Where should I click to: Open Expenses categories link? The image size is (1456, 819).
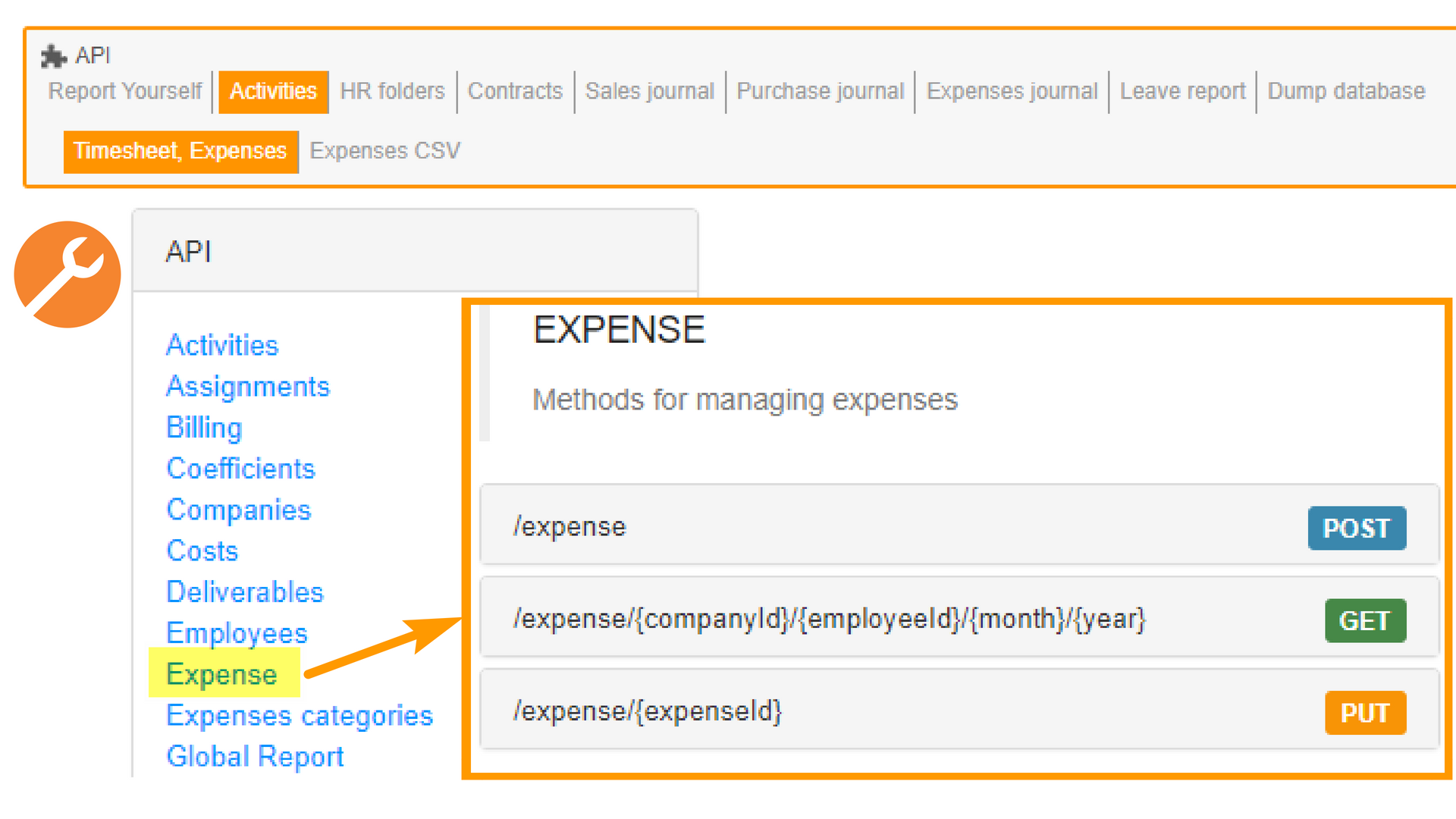[x=300, y=715]
